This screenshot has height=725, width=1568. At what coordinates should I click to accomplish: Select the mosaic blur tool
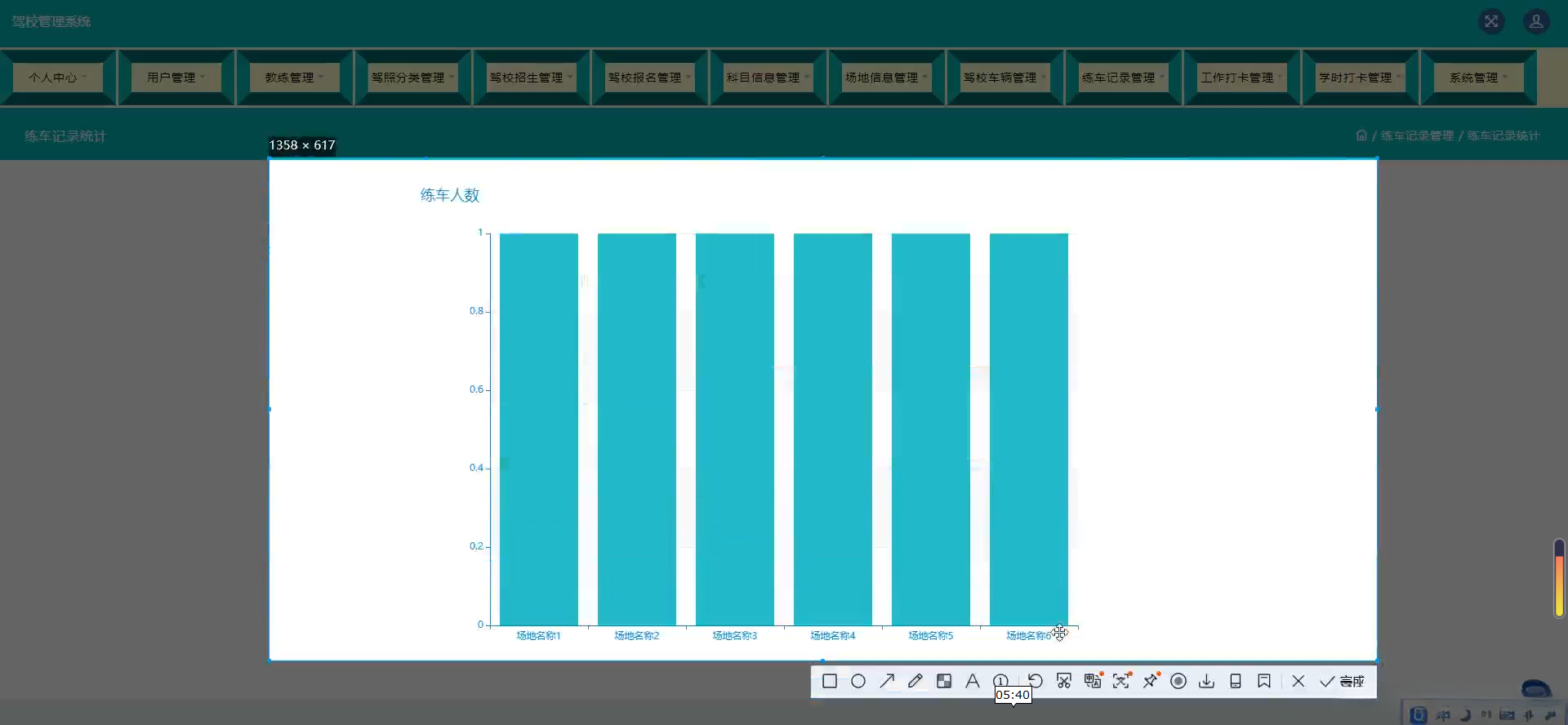944,681
